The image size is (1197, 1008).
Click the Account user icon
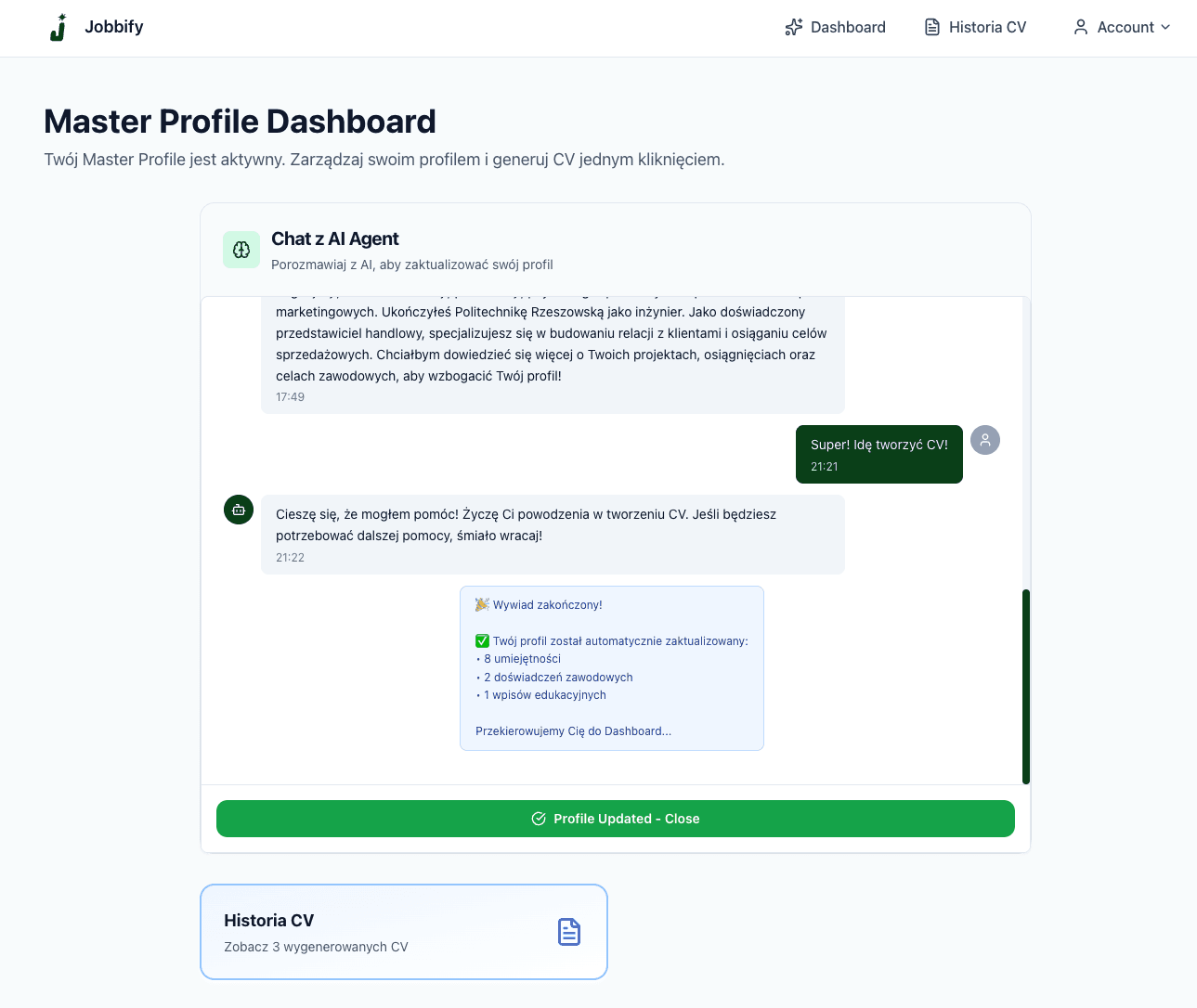point(1080,28)
